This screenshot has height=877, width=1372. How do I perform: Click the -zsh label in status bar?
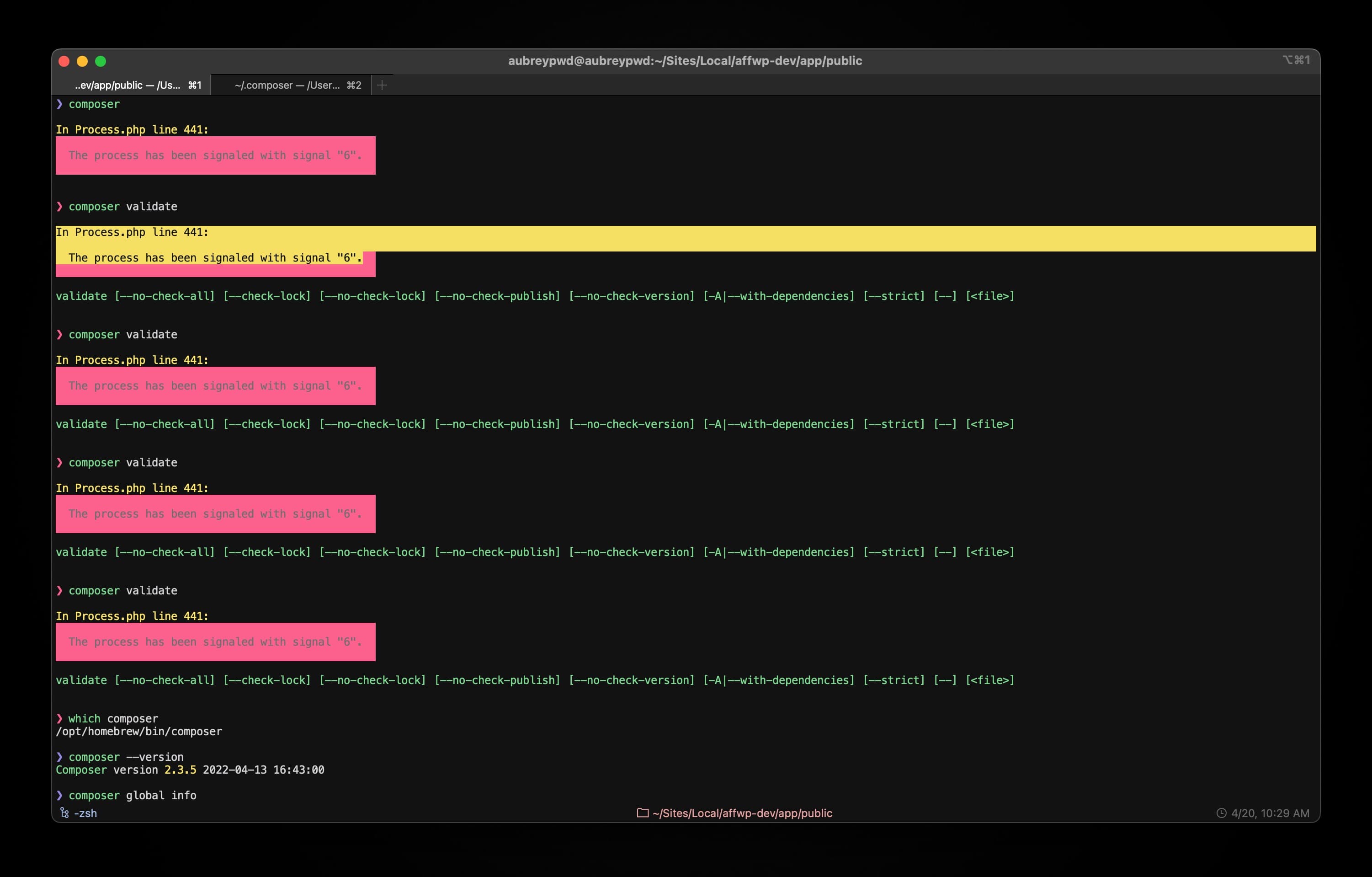point(85,813)
